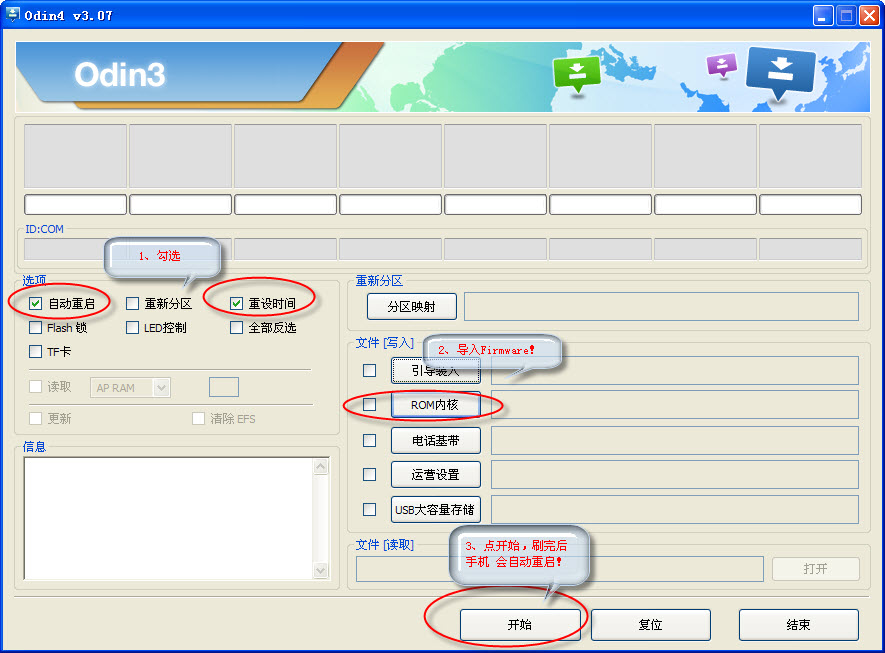The image size is (885, 653).
Task: Open the AP RAM dropdown
Action: click(x=130, y=388)
